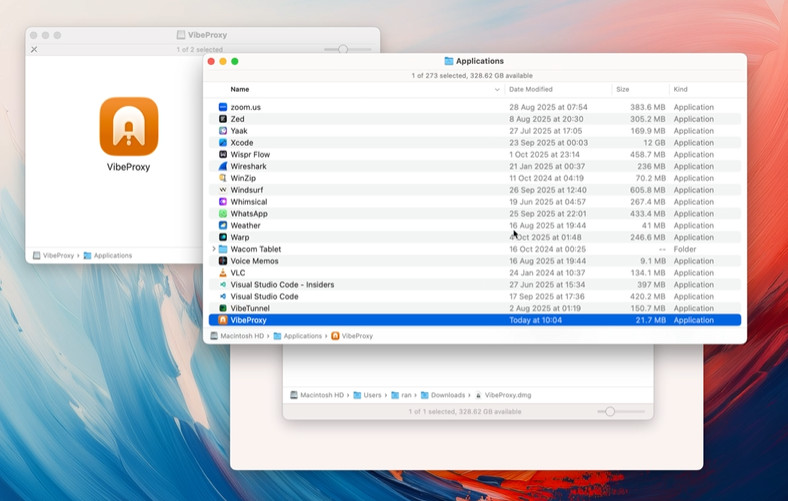Click the 'Folder' kind cell
The height and width of the screenshot is (501, 788).
685,249
